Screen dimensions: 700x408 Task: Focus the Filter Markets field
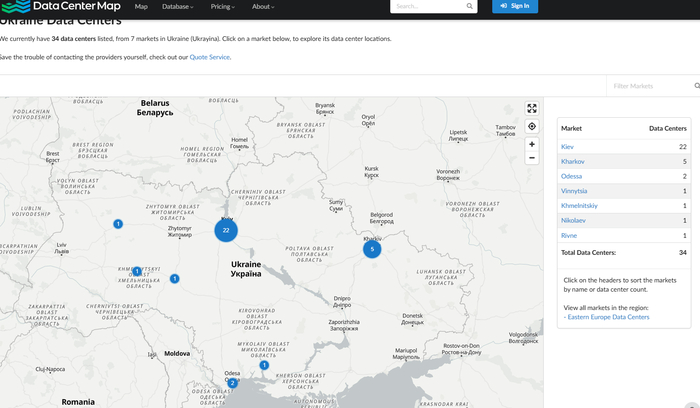650,86
